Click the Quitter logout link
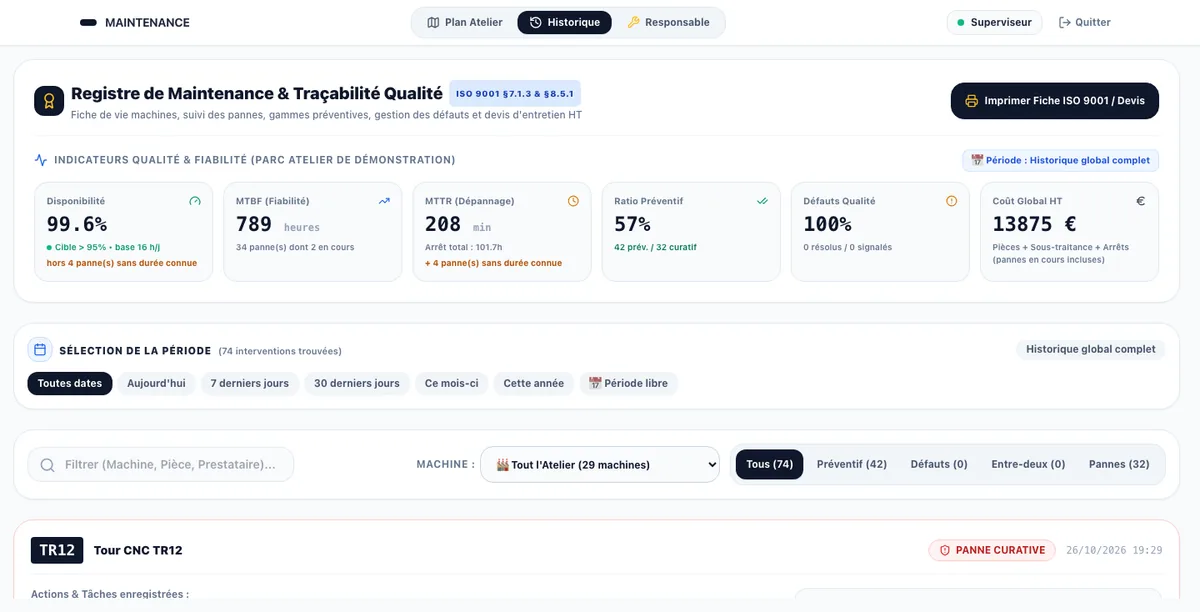Image resolution: width=1200 pixels, height=612 pixels. pos(1085,22)
